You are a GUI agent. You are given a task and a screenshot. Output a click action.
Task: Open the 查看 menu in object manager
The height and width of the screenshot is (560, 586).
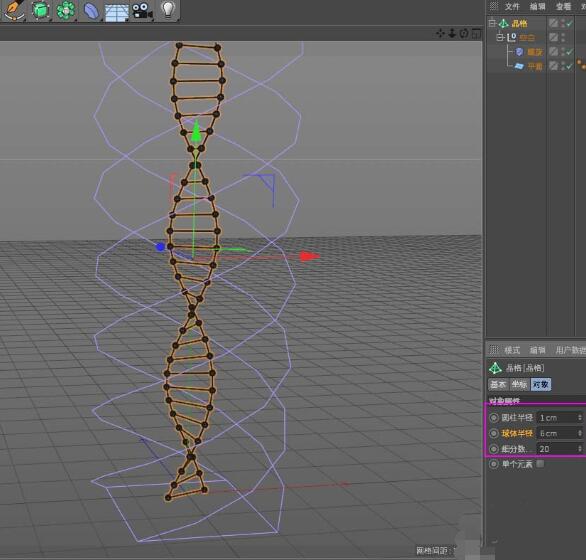point(563,6)
